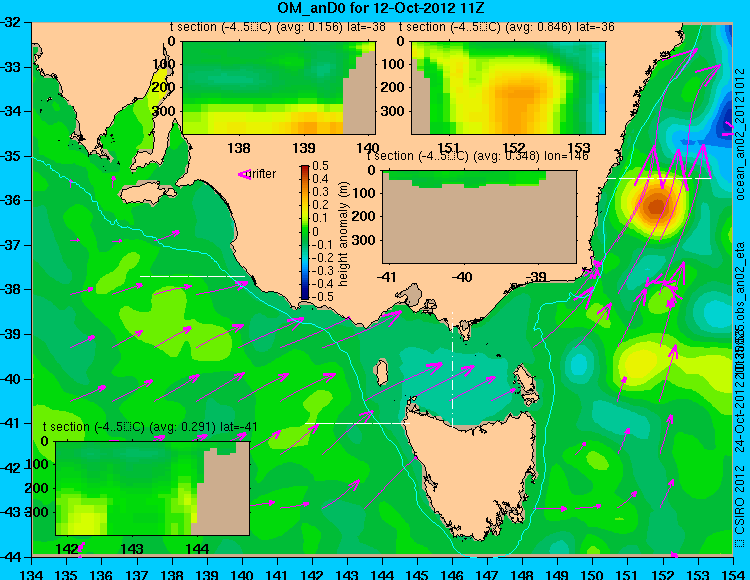Image resolution: width=750 pixels, height=580 pixels.
Task: Click the -40 tick in lon=146 inset
Action: 462,277
